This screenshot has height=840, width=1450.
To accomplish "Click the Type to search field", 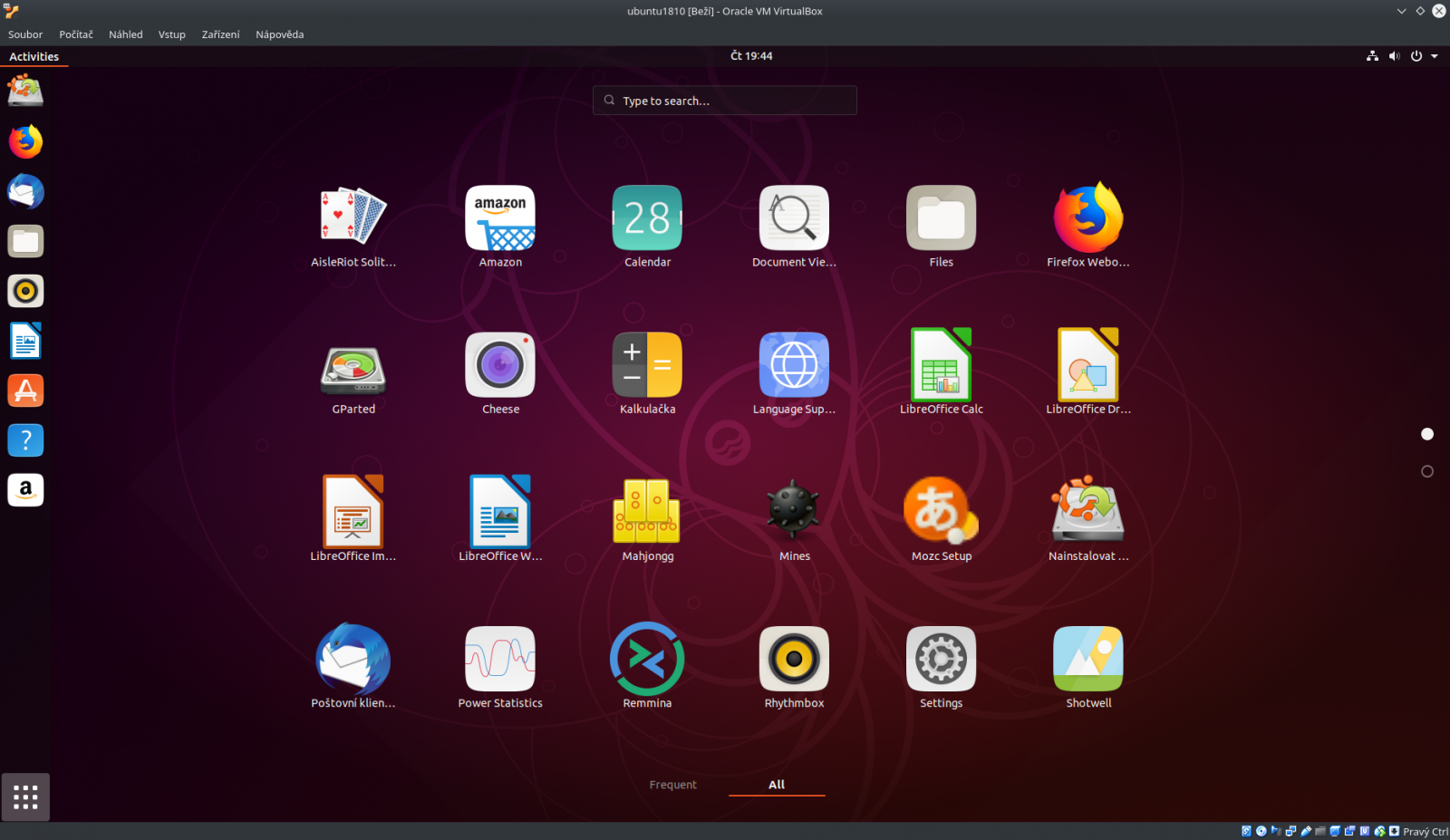I will pos(724,100).
